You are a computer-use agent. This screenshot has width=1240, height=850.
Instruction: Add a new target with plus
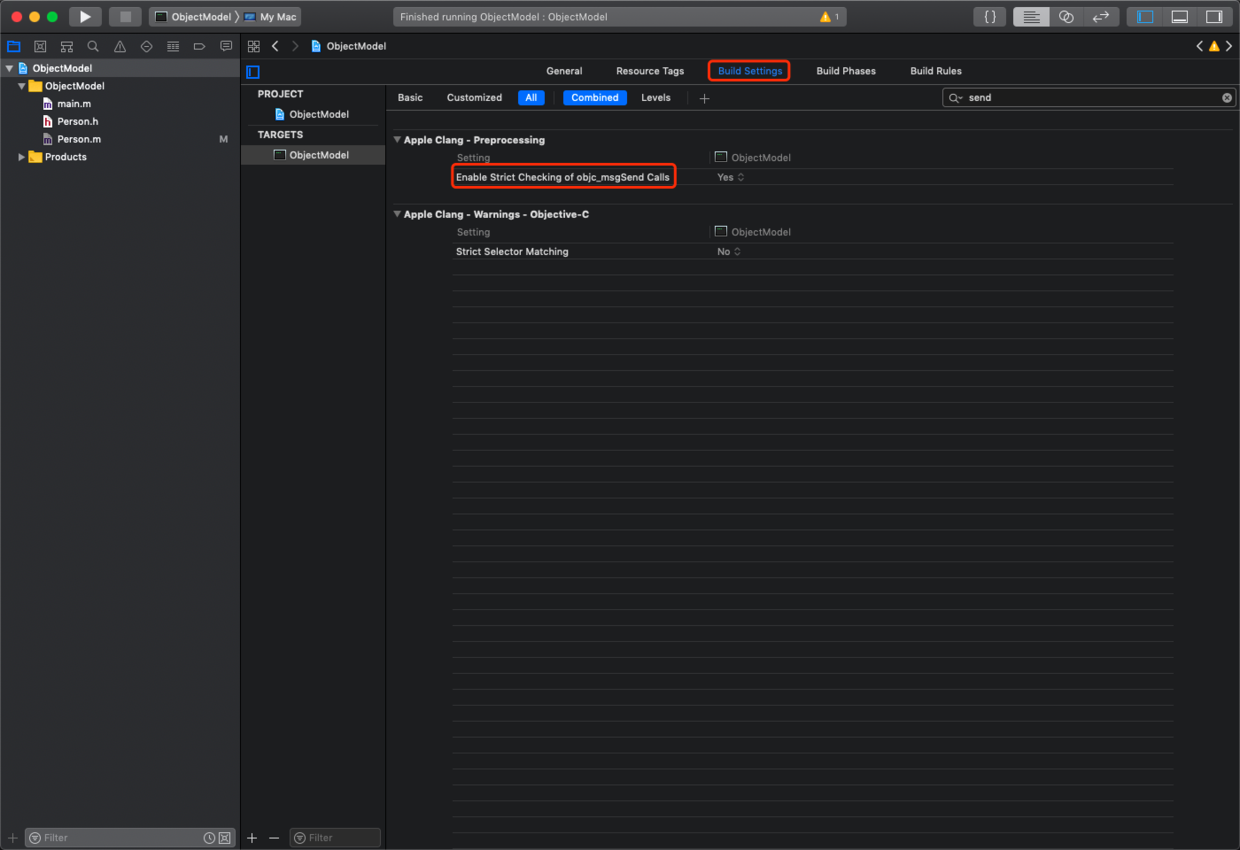click(x=252, y=838)
